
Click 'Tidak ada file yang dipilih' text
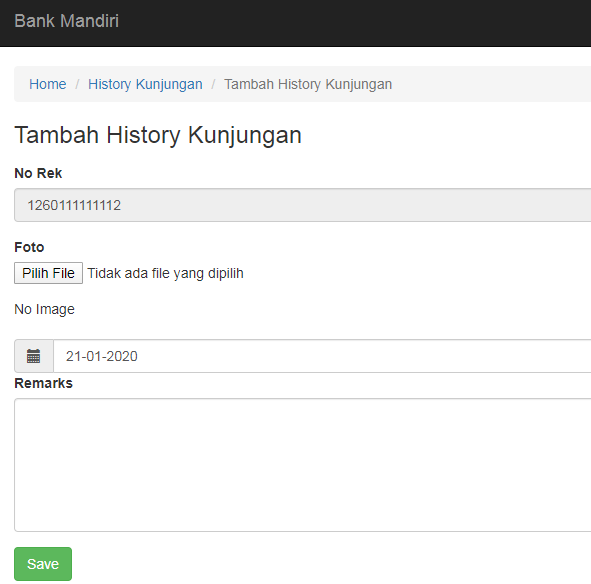click(165, 273)
